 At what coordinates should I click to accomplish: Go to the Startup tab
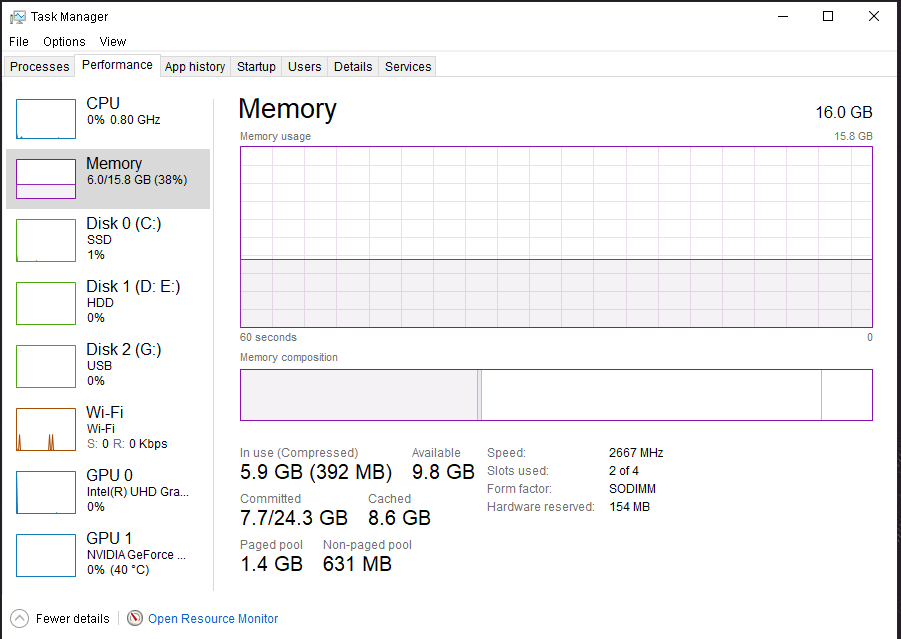[256, 67]
